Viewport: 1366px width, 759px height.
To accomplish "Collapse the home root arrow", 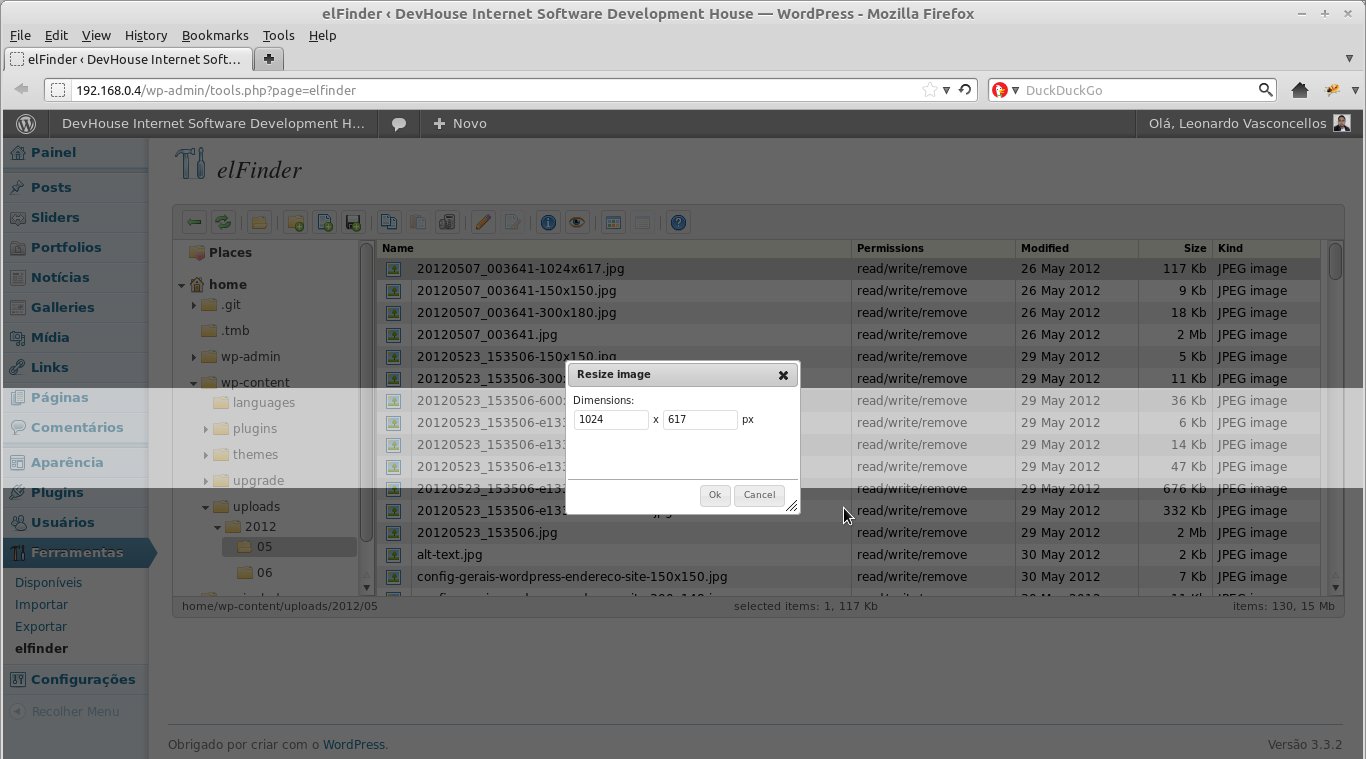I will point(182,285).
